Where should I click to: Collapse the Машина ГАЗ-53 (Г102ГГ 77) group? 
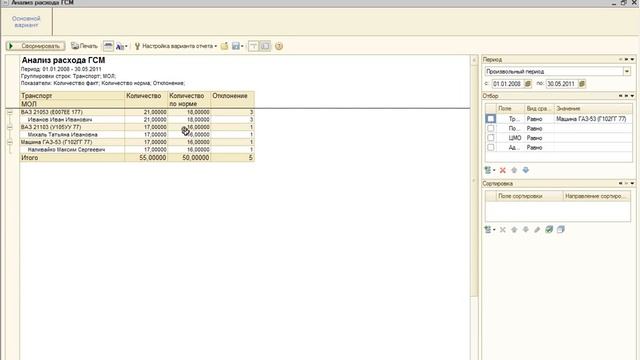click(x=10, y=142)
